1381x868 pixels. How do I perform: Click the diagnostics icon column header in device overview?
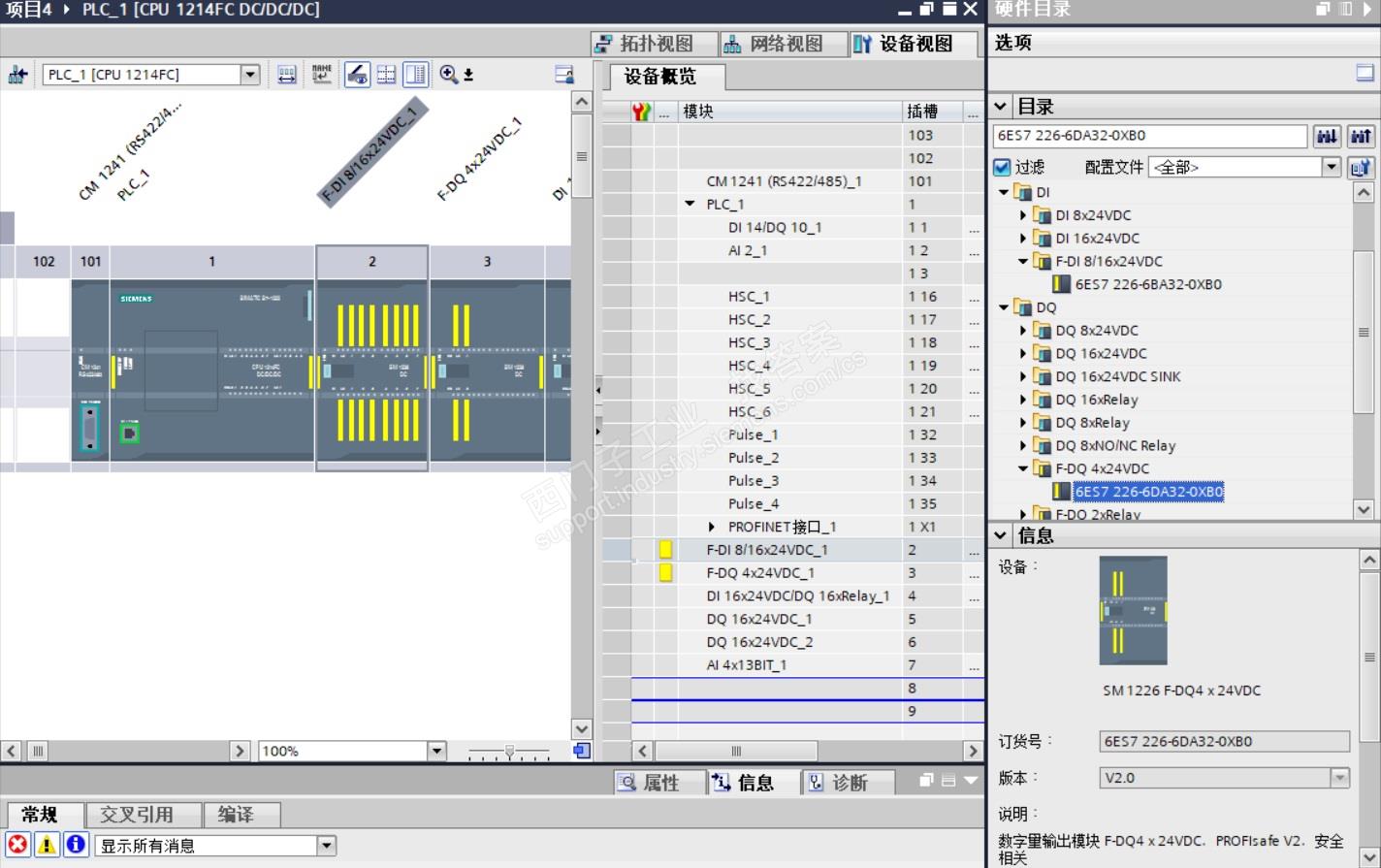click(641, 112)
